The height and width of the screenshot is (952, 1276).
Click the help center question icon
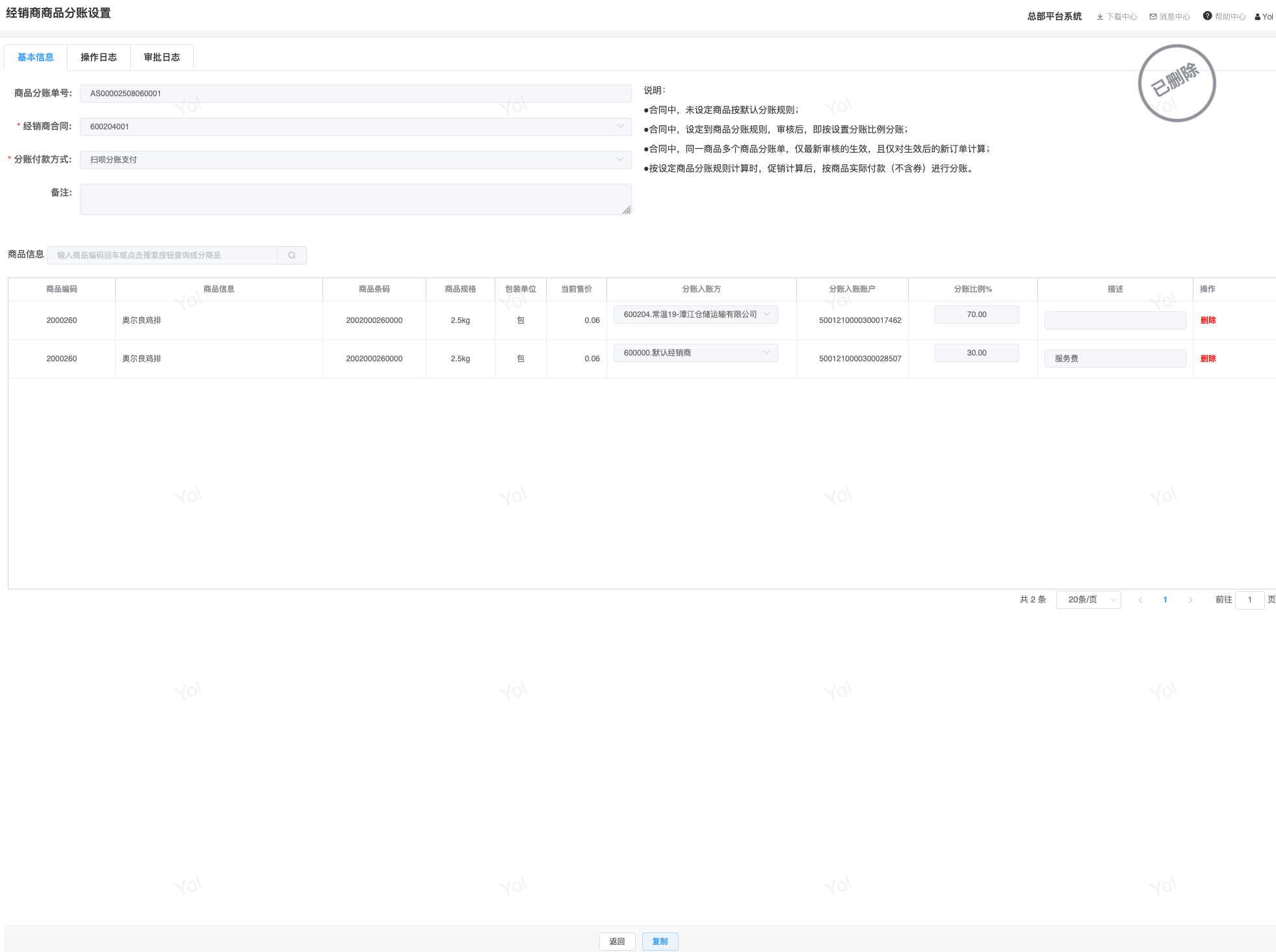(1207, 16)
